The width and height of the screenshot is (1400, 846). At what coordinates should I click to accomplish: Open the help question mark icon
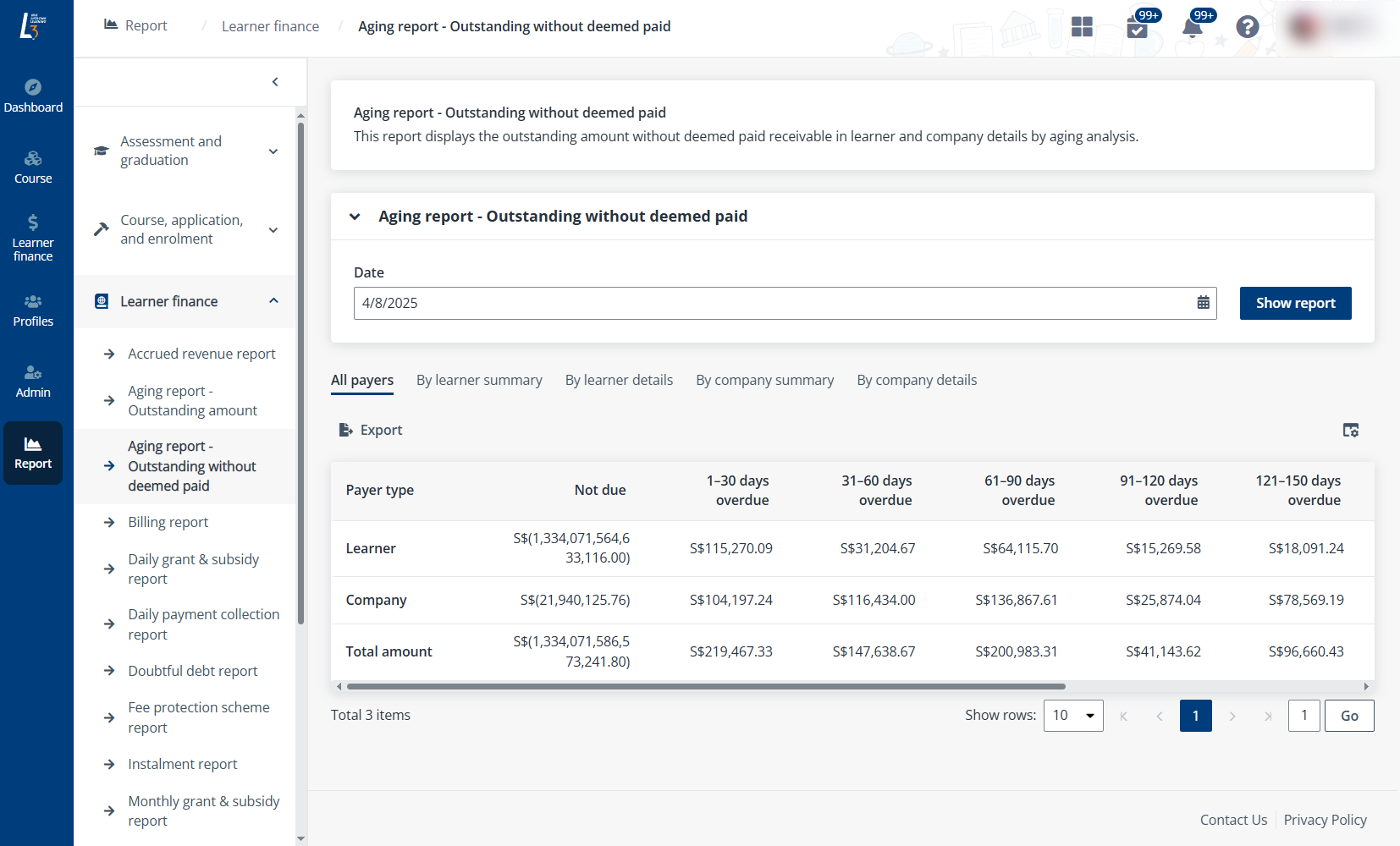tap(1247, 27)
